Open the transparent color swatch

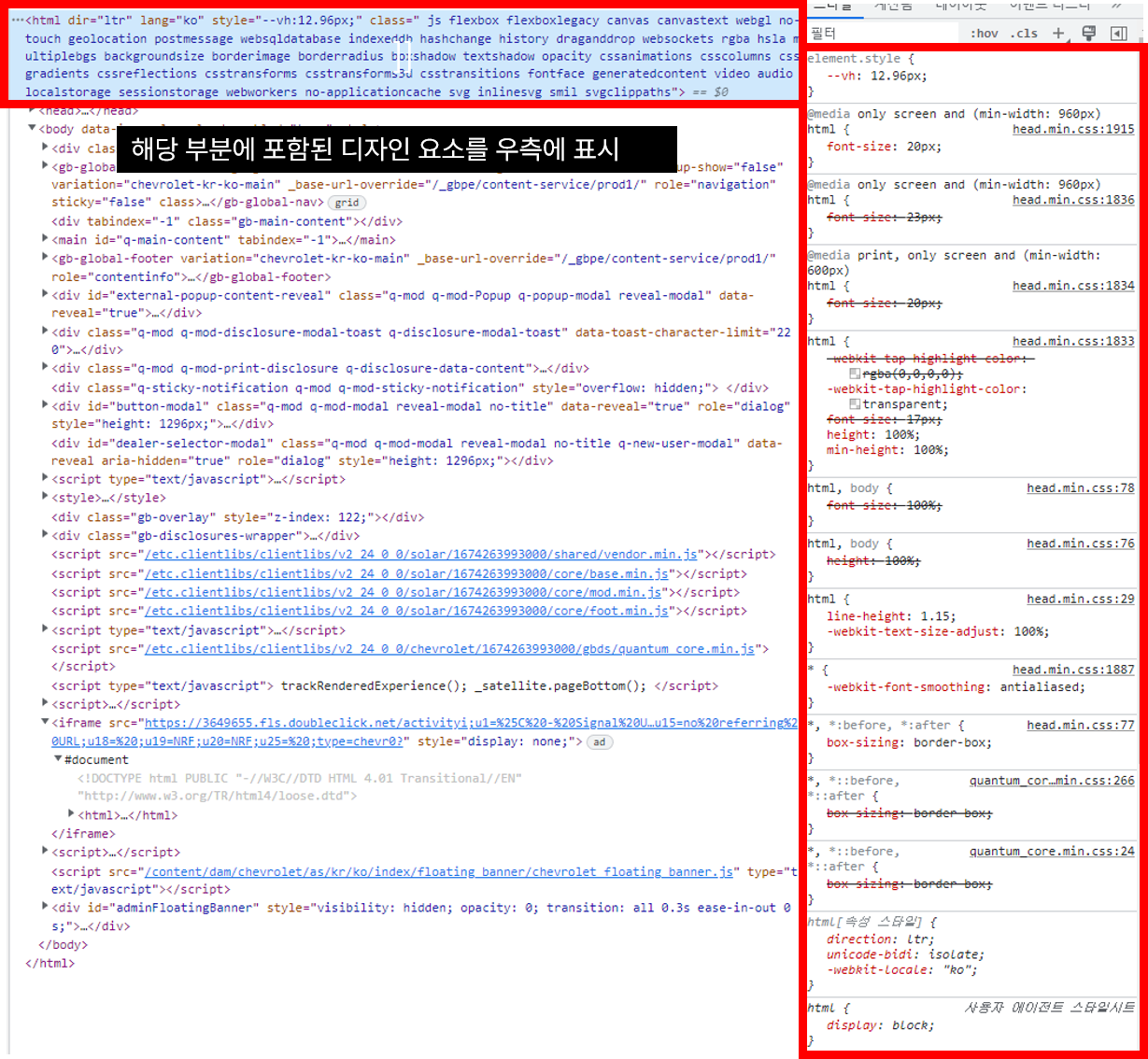click(855, 404)
